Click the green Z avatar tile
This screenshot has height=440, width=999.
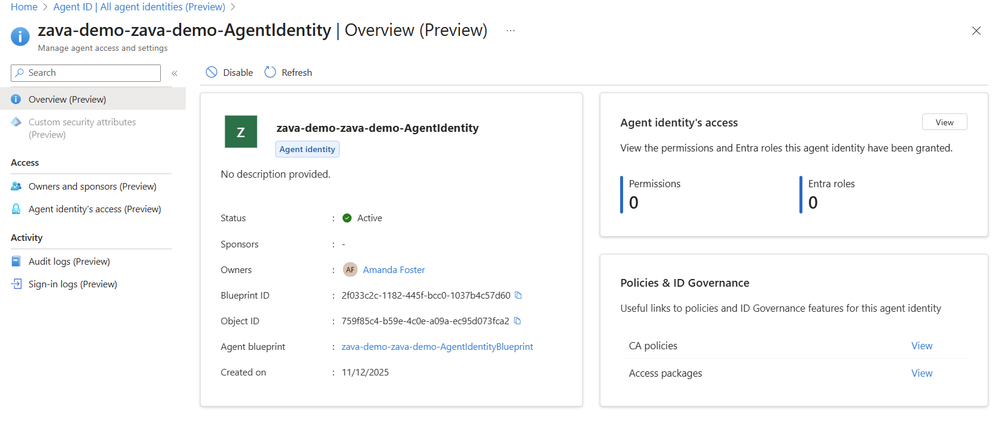[x=241, y=132]
